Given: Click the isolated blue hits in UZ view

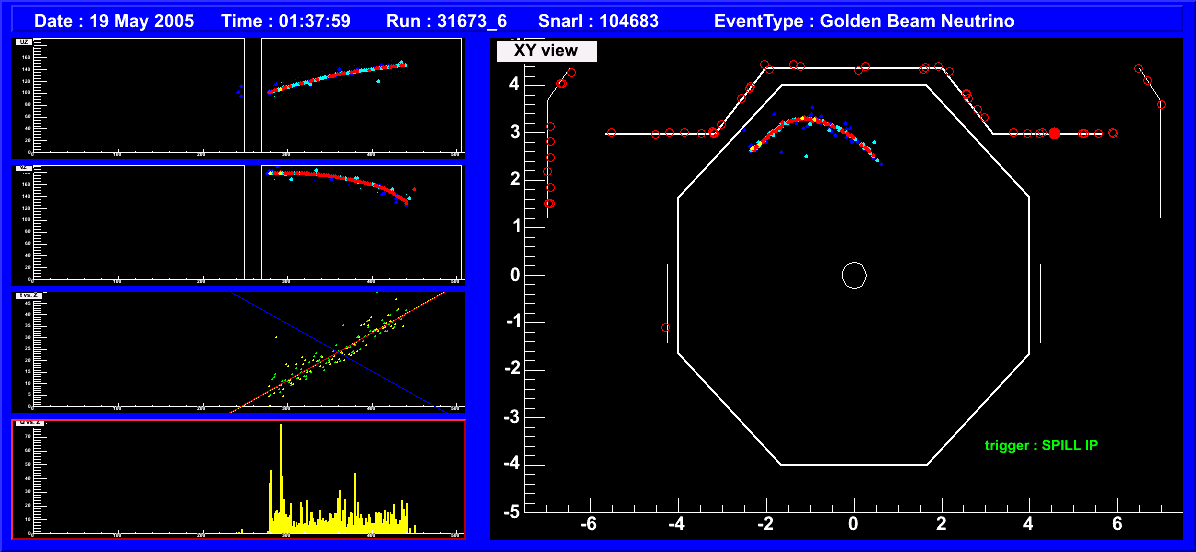Looking at the screenshot, I should click(239, 91).
